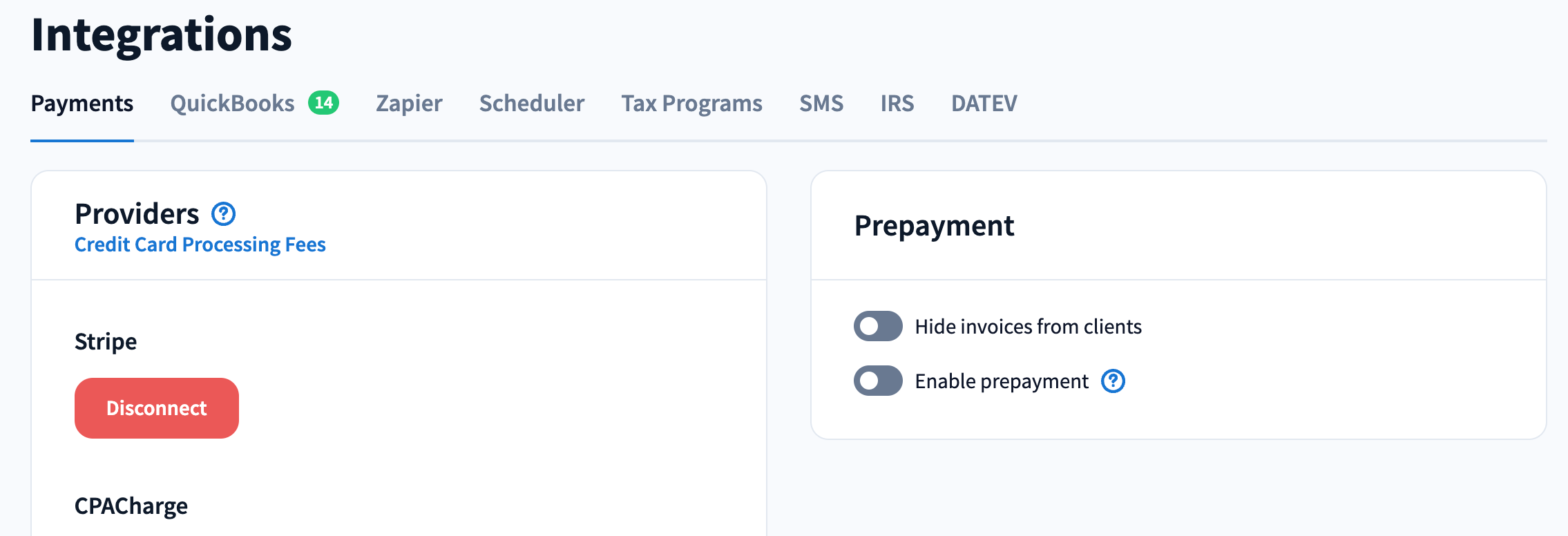This screenshot has width=1568, height=536.
Task: Select the Payments tab
Action: click(x=82, y=104)
